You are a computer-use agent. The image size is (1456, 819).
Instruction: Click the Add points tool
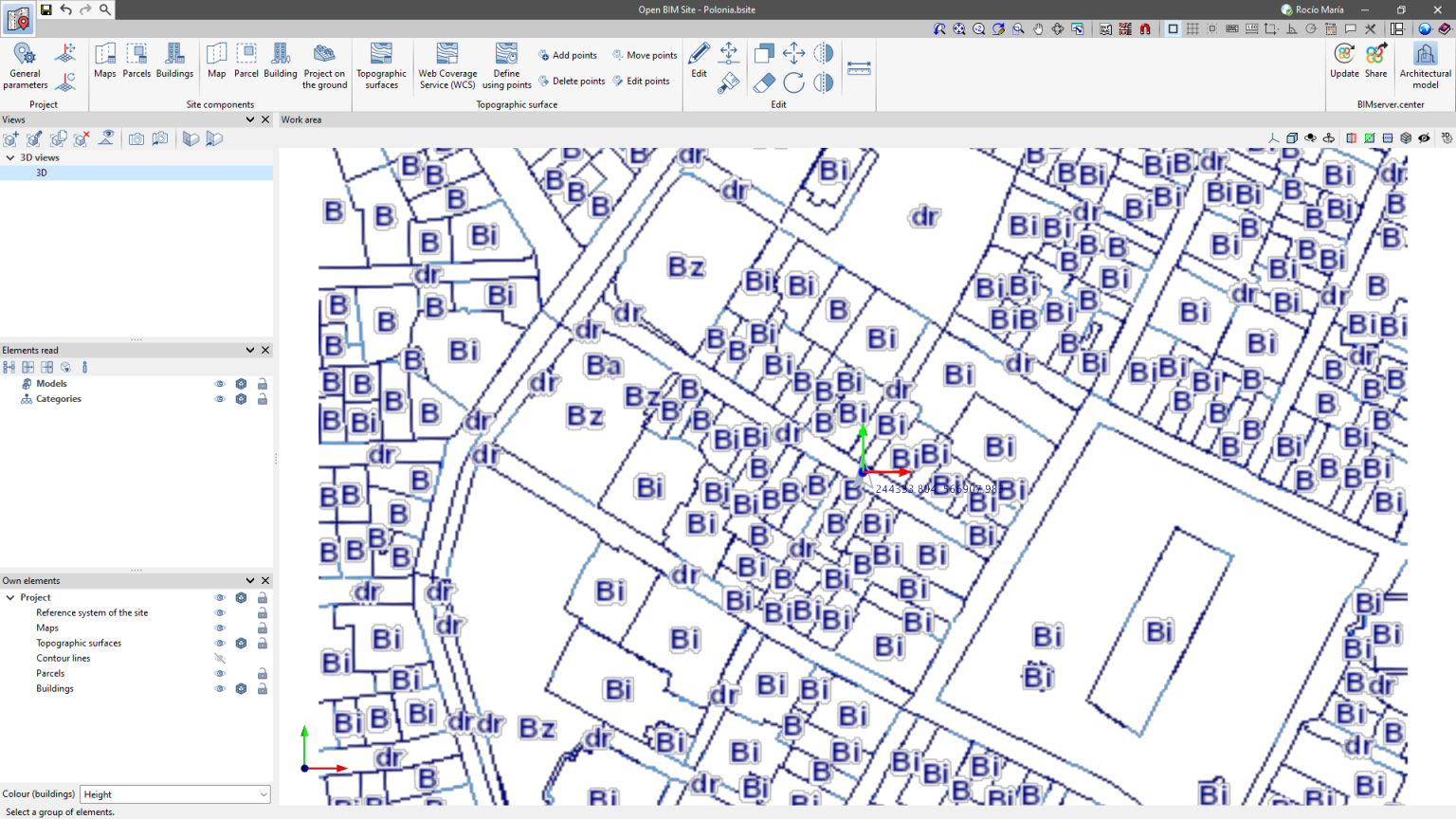point(567,55)
